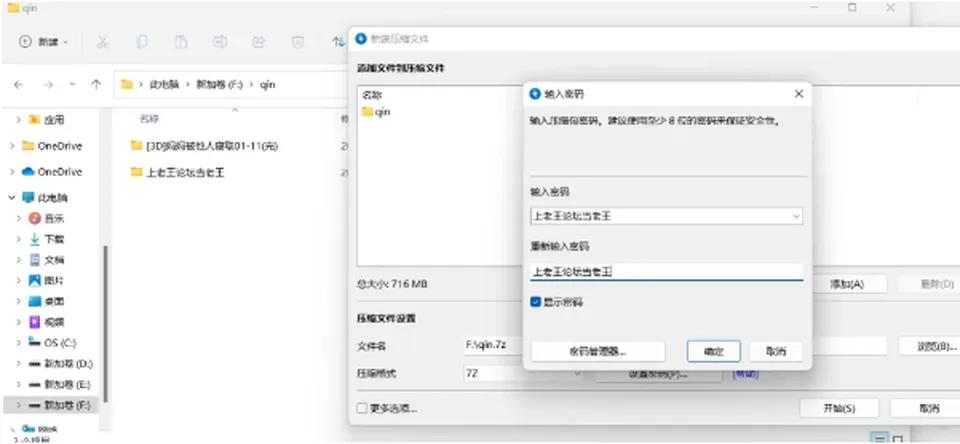The width and height of the screenshot is (960, 444).
Task: Open 应用 in the Explorer sidebar
Action: [x=54, y=120]
